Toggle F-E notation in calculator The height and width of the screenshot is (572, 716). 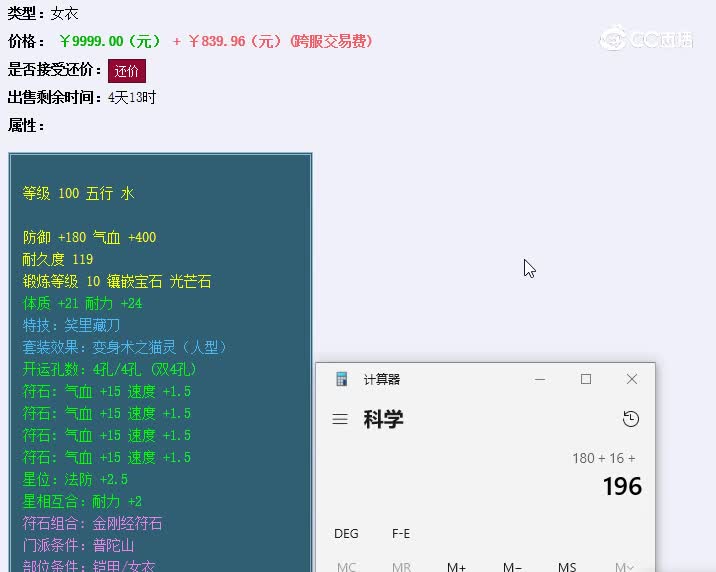tap(401, 534)
